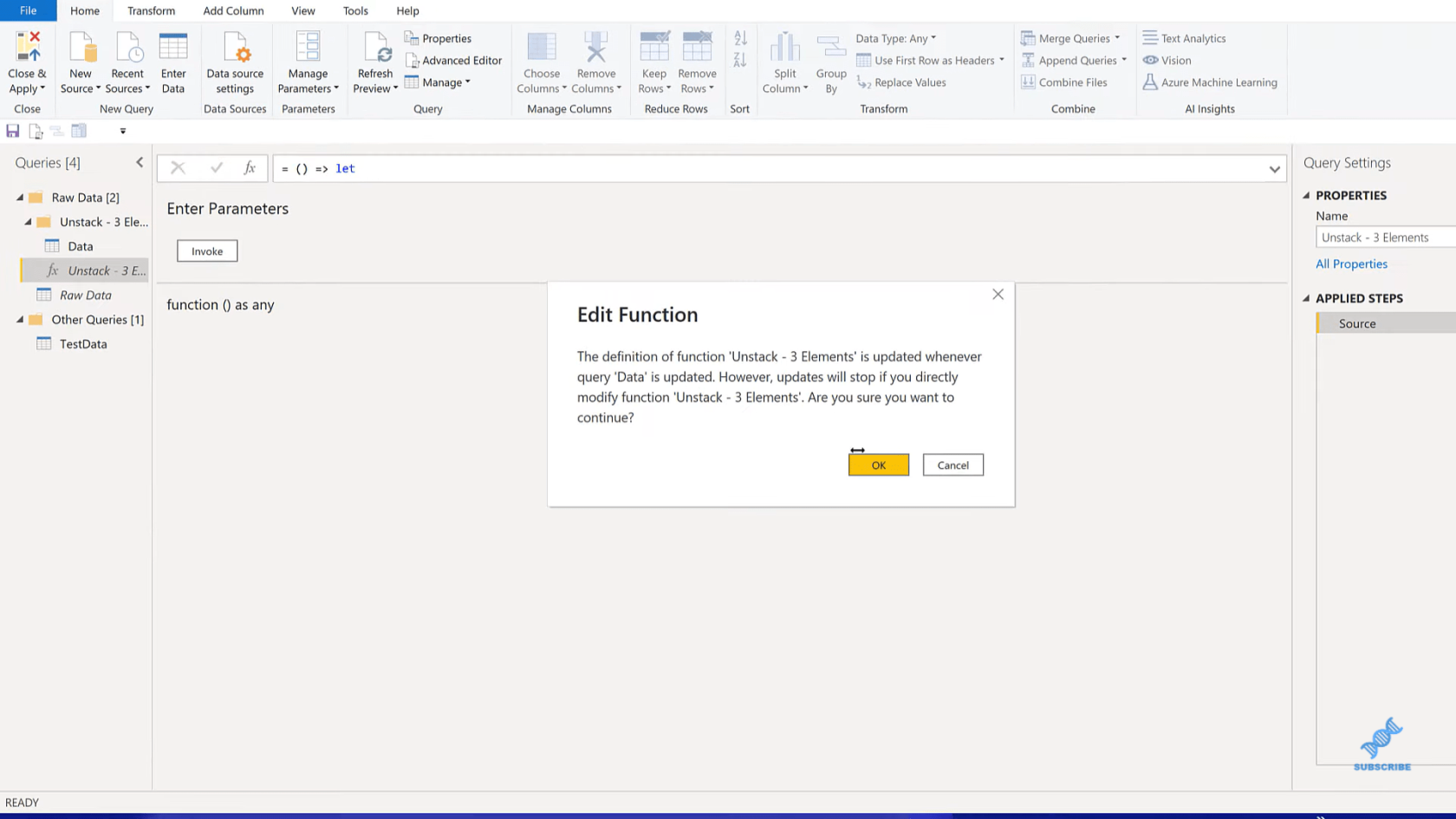Viewport: 1456px width, 819px height.
Task: Click the Close & Apply icon
Action: (28, 47)
